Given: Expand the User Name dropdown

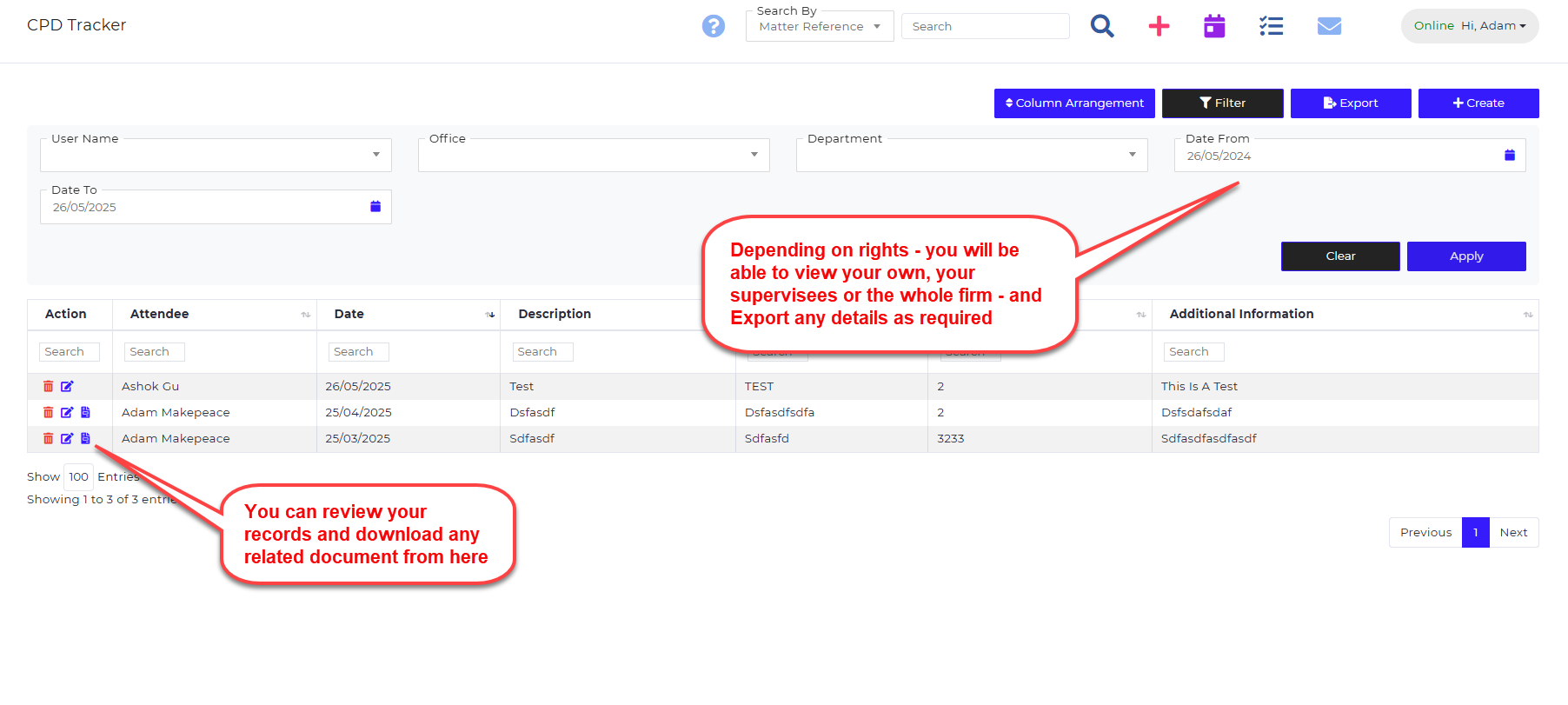Looking at the screenshot, I should pos(216,155).
